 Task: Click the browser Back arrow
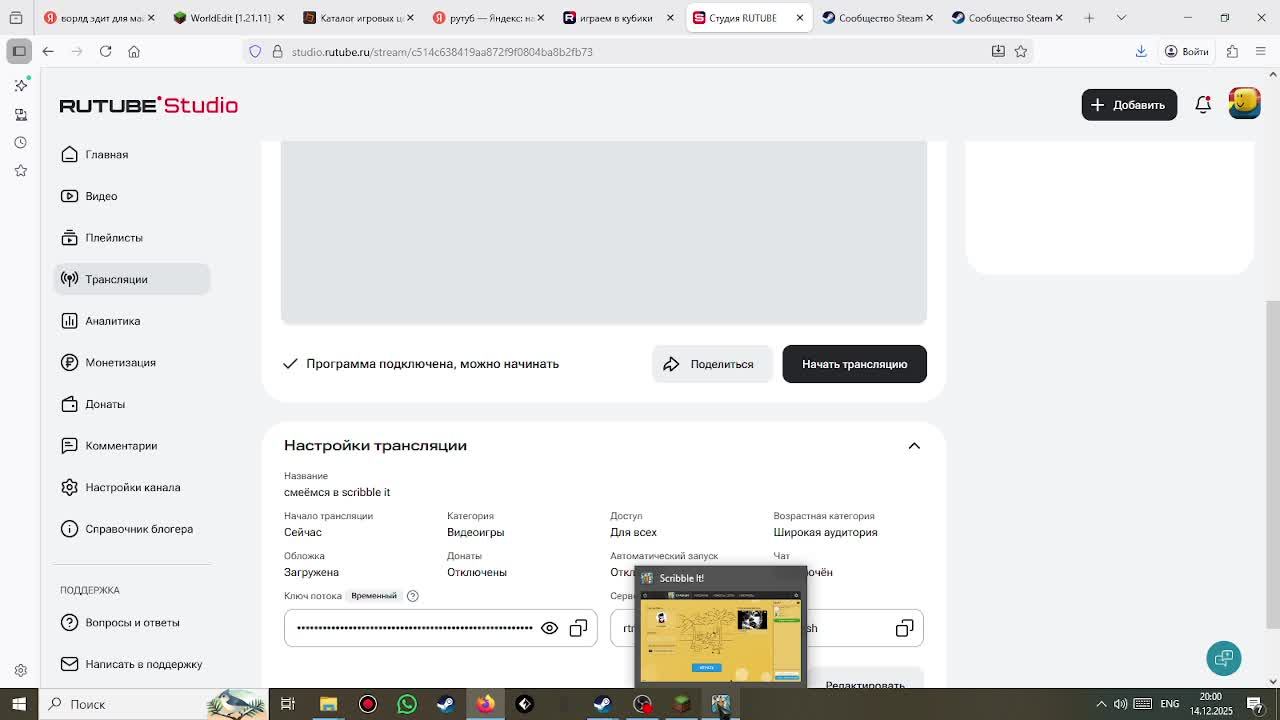pos(48,51)
